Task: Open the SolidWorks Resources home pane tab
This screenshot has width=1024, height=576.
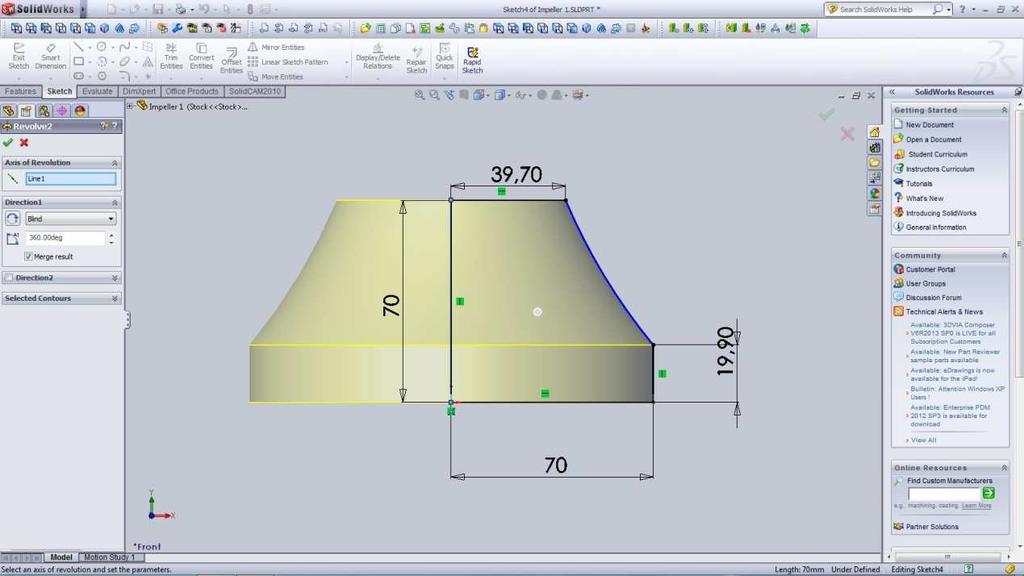Action: (874, 133)
